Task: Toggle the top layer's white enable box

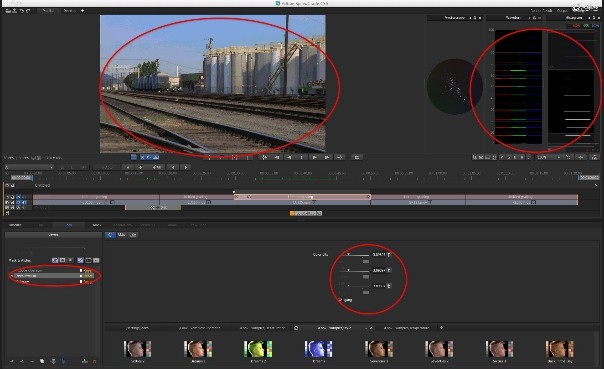Action: point(81,270)
